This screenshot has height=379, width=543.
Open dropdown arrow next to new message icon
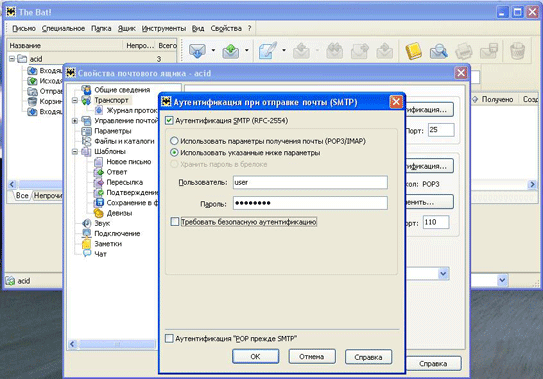(x=284, y=51)
